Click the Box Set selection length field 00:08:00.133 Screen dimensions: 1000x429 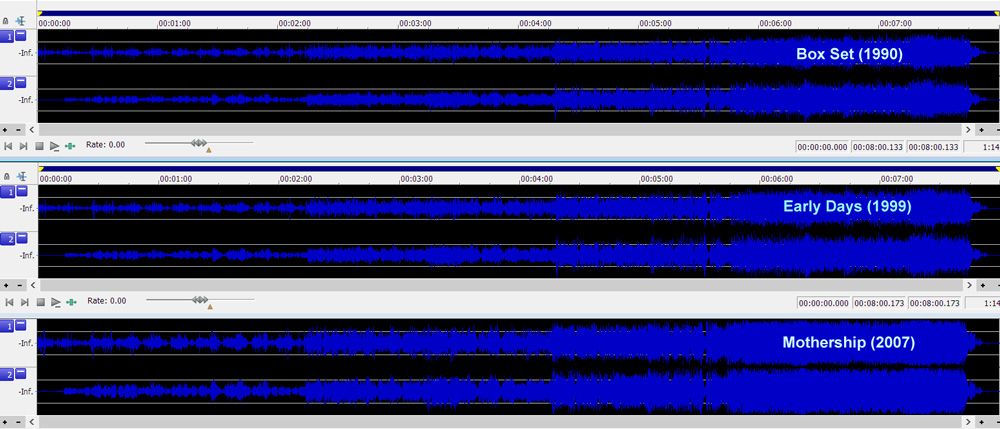(x=934, y=147)
